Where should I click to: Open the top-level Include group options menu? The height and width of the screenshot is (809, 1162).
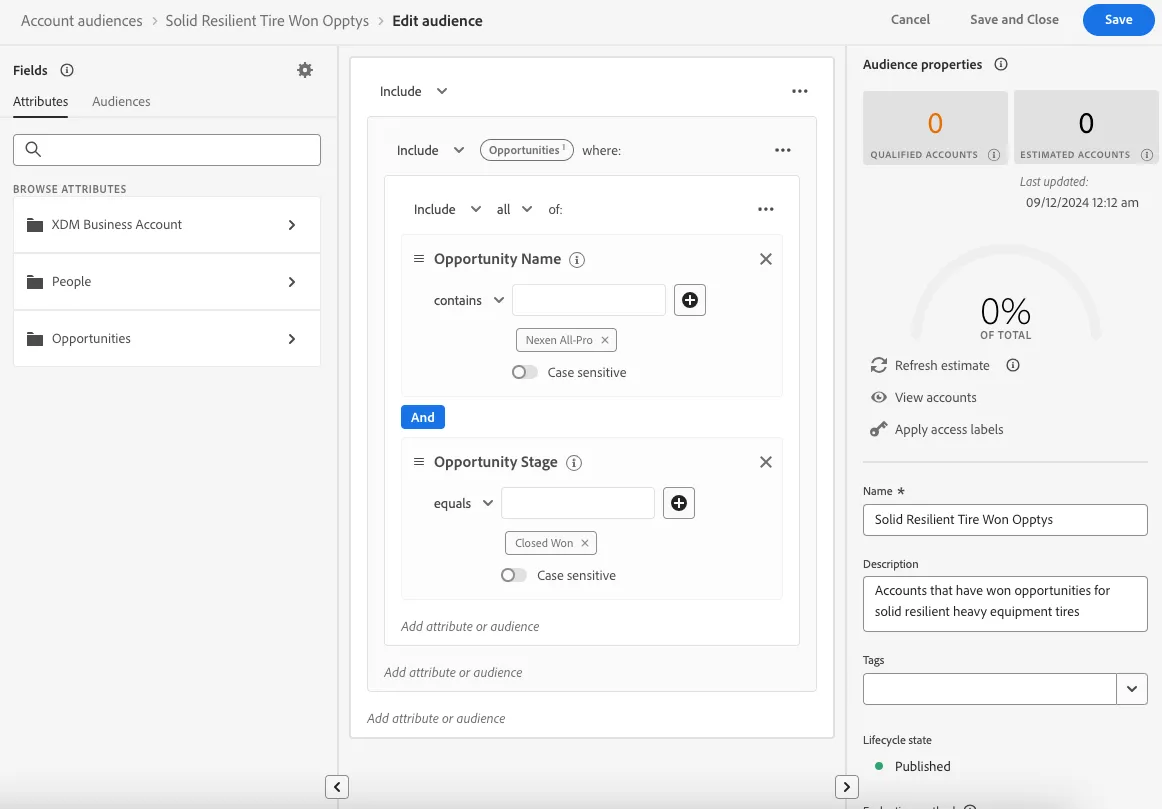[800, 91]
